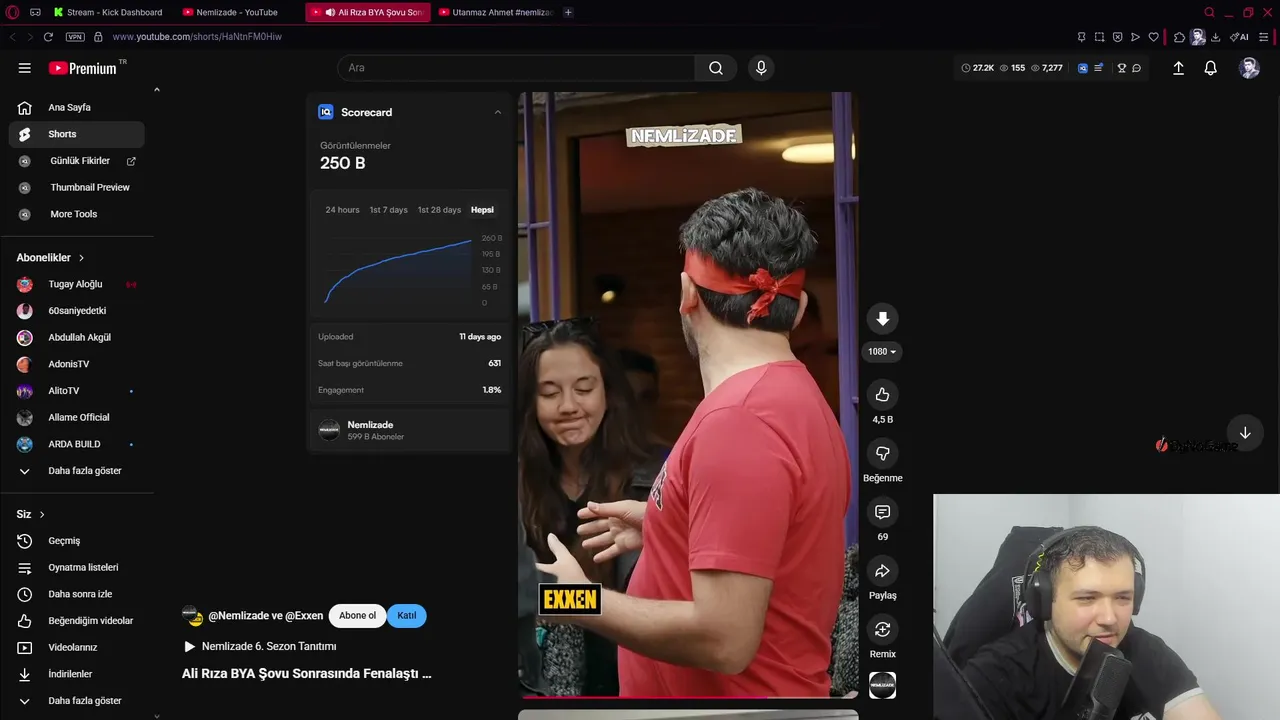Open a new browser tab

[569, 12]
